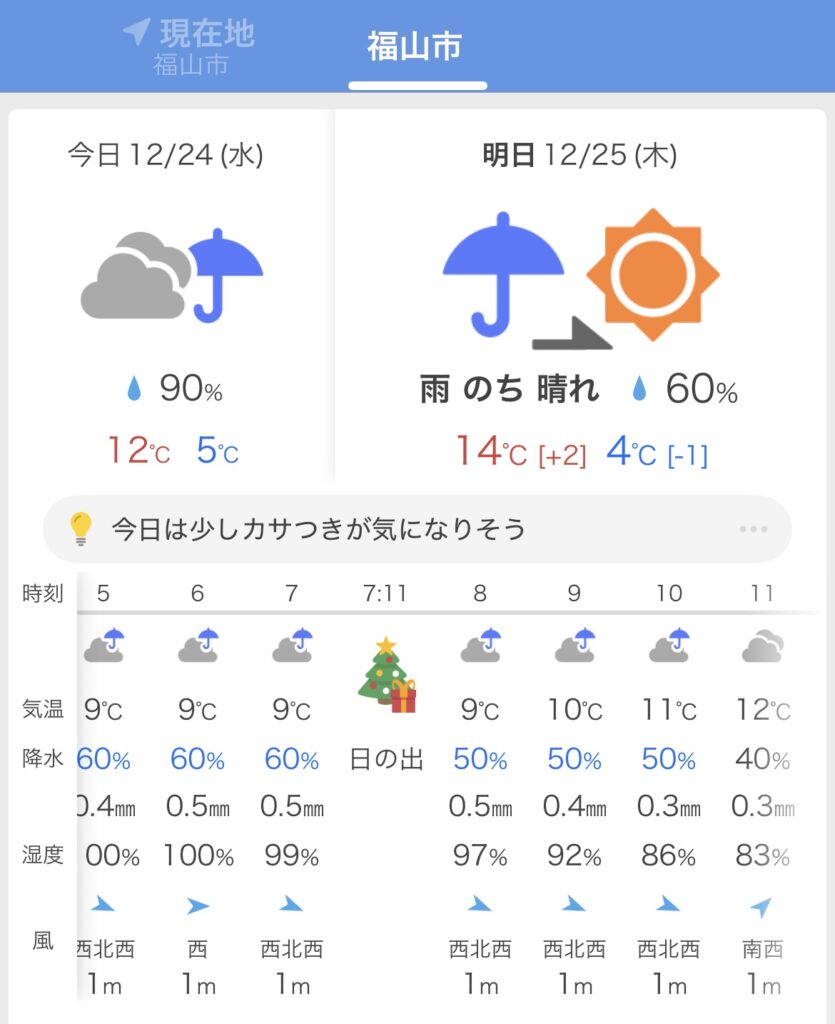Tap today's 90% rain chance indicator
The height and width of the screenshot is (1024, 835).
tap(174, 390)
